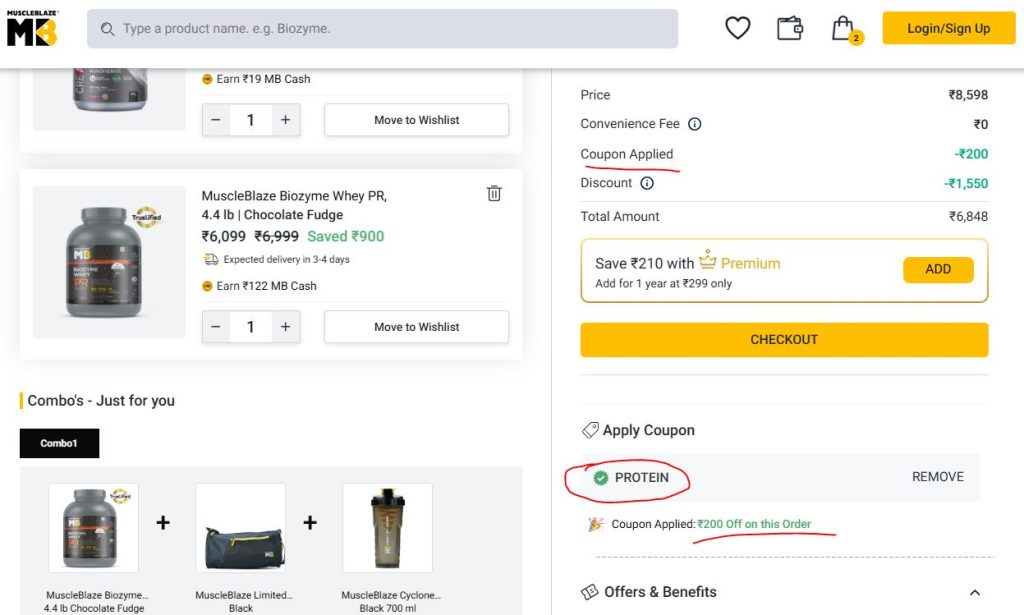Click the ₹200 Off on this Order text

[754, 524]
